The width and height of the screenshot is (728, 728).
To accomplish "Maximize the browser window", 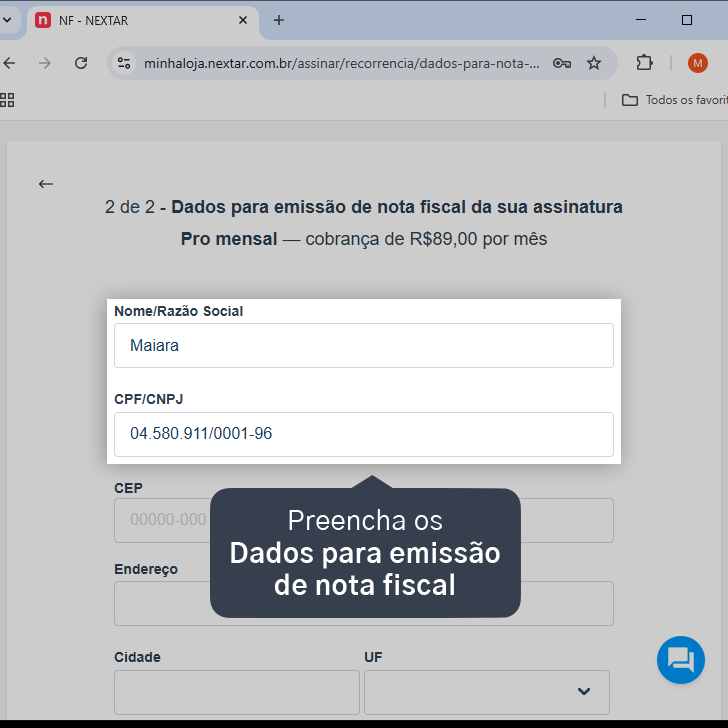I will (687, 20).
